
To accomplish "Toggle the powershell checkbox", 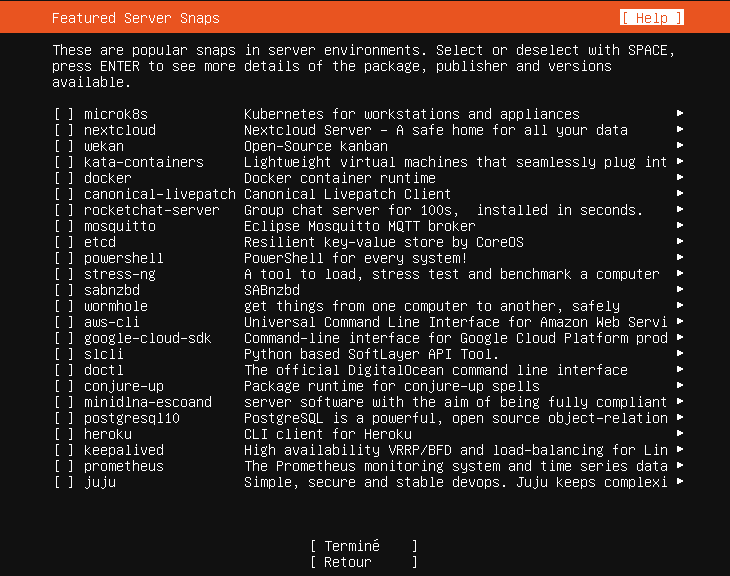I will coord(64,258).
